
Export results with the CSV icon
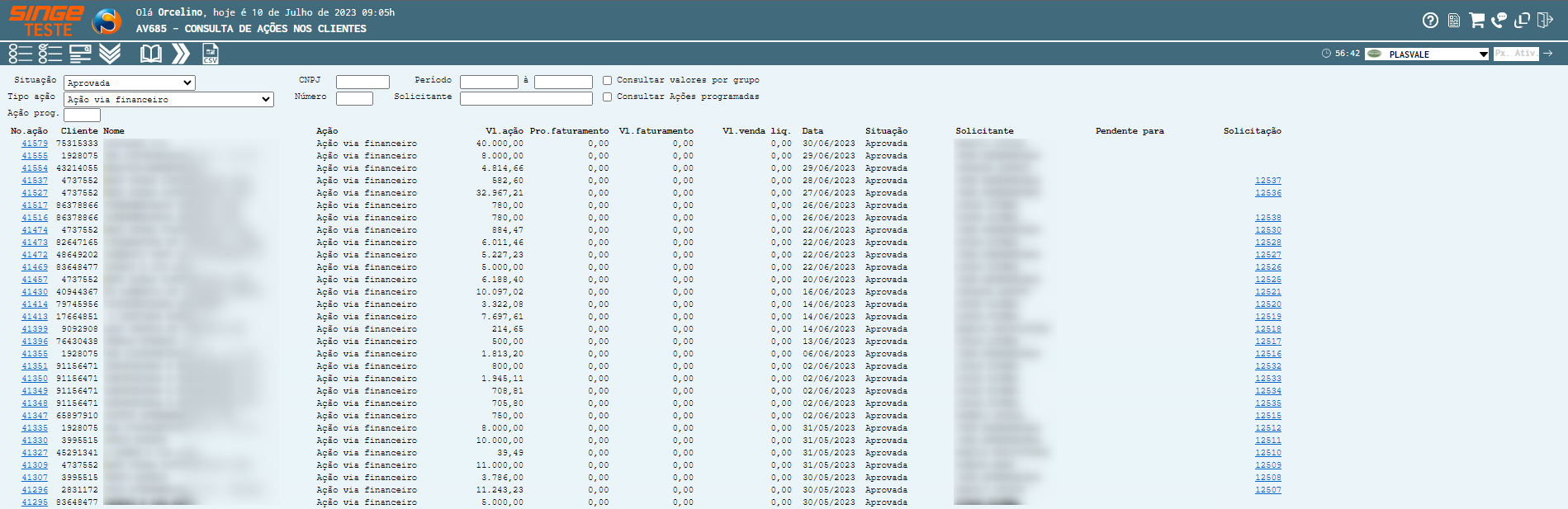(x=211, y=54)
